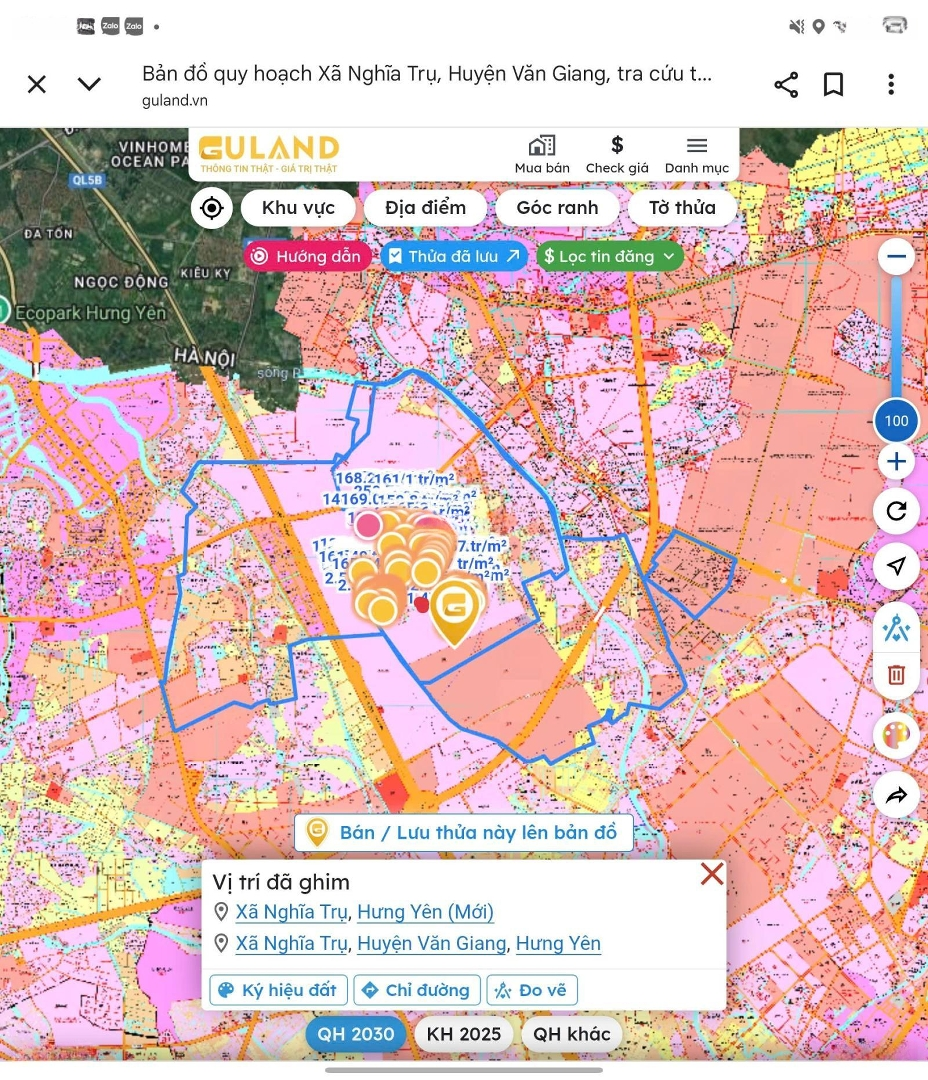Tap the navigation arrow icon

tap(896, 567)
